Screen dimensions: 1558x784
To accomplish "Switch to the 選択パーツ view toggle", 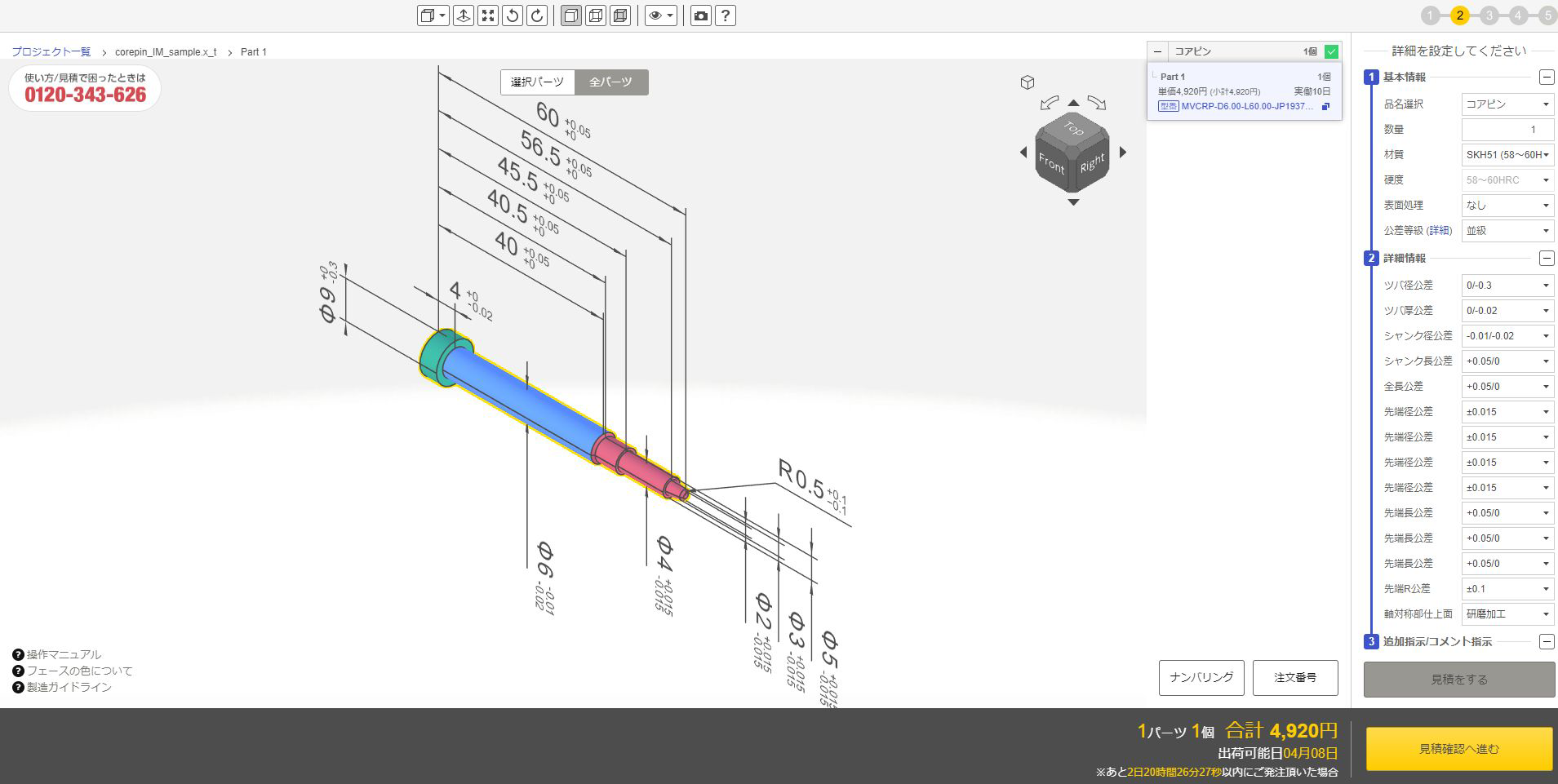I will coord(537,82).
